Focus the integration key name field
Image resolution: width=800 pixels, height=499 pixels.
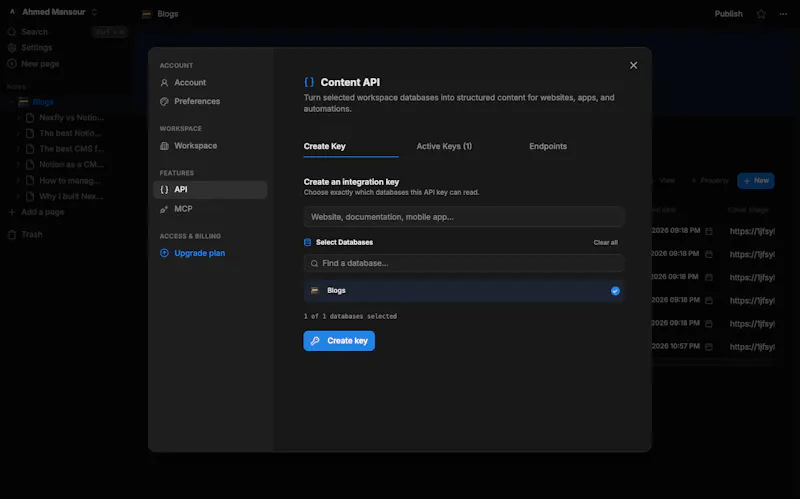pyautogui.click(x=463, y=217)
